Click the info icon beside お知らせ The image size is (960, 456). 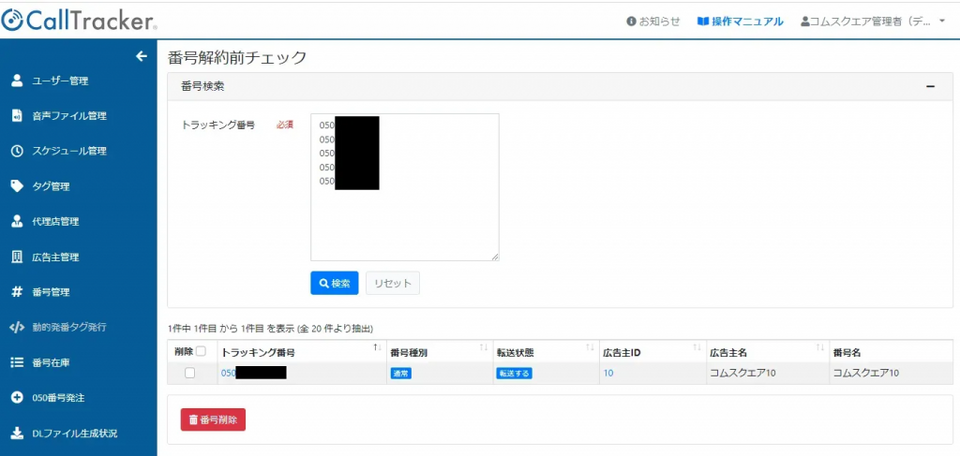(x=631, y=21)
